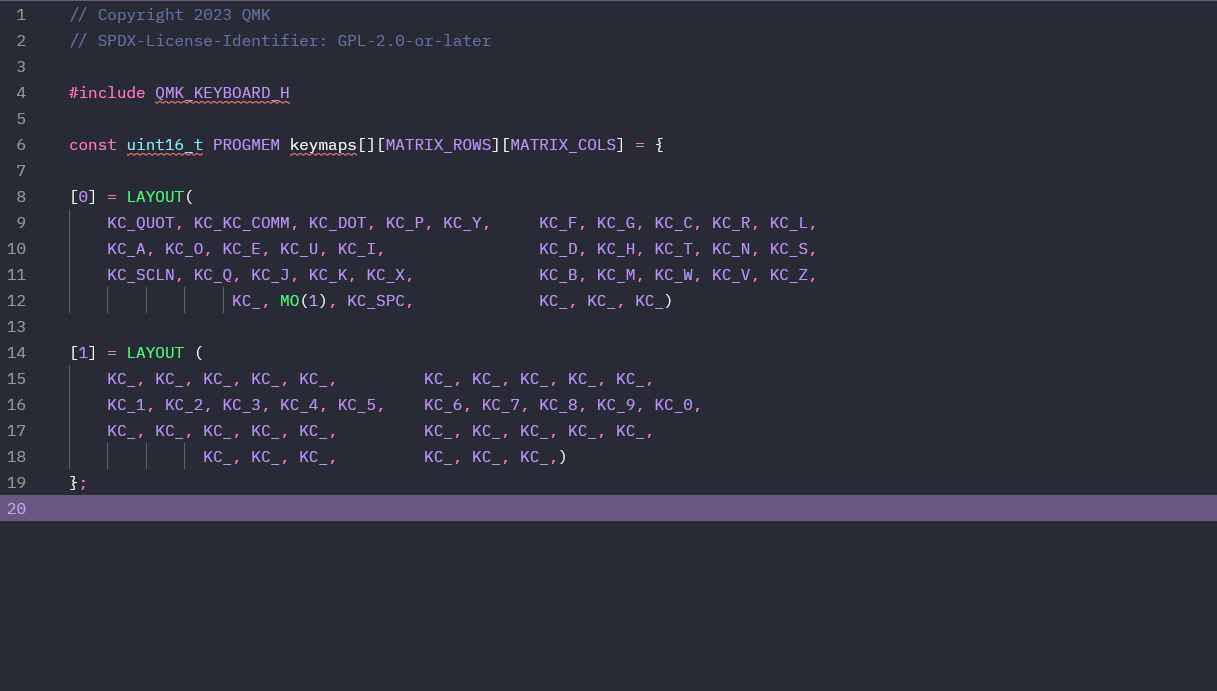This screenshot has width=1217, height=691.
Task: Click the KC_3 keycode
Action: tap(241, 405)
